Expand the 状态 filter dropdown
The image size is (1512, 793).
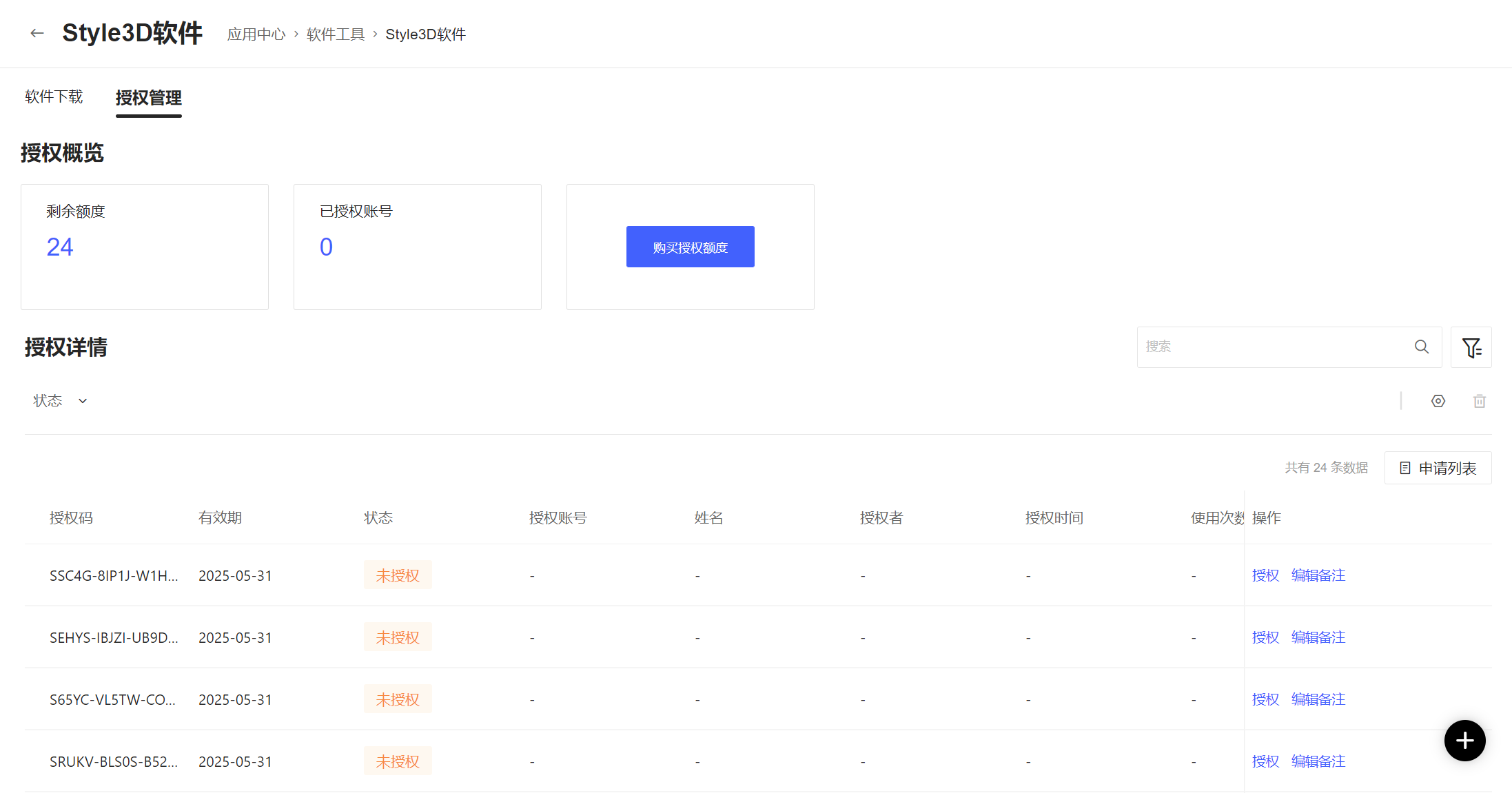point(60,401)
